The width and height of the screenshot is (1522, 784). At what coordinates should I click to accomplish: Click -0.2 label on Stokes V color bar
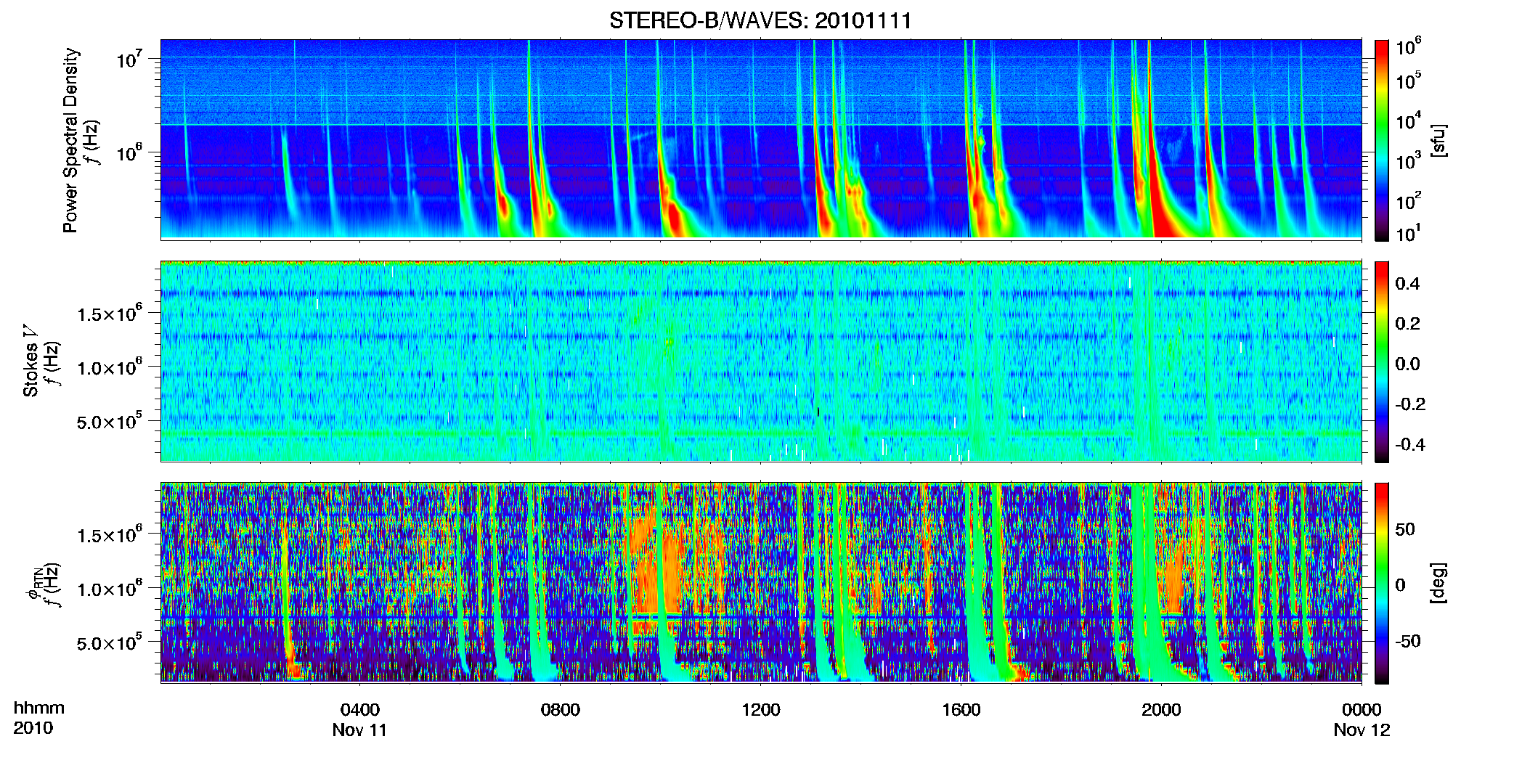coord(1409,404)
